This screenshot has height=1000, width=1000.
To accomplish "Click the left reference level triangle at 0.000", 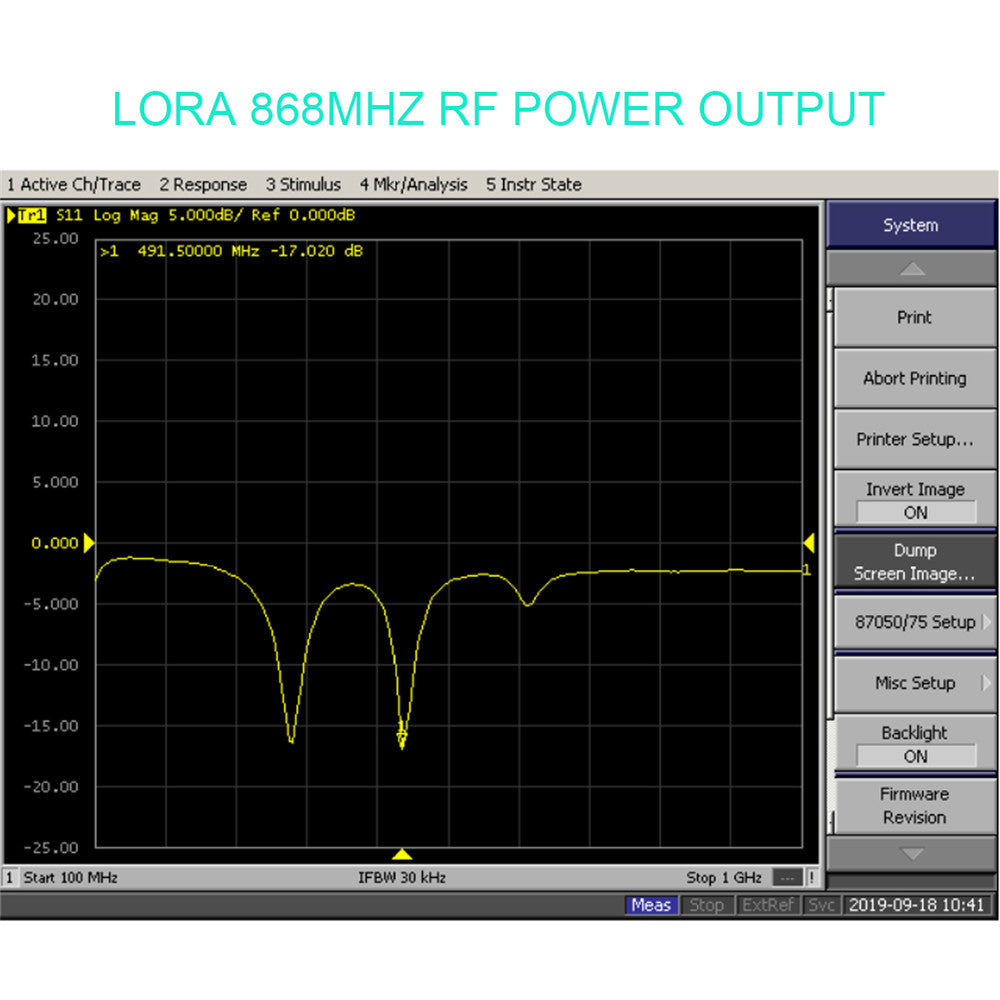I will point(89,543).
